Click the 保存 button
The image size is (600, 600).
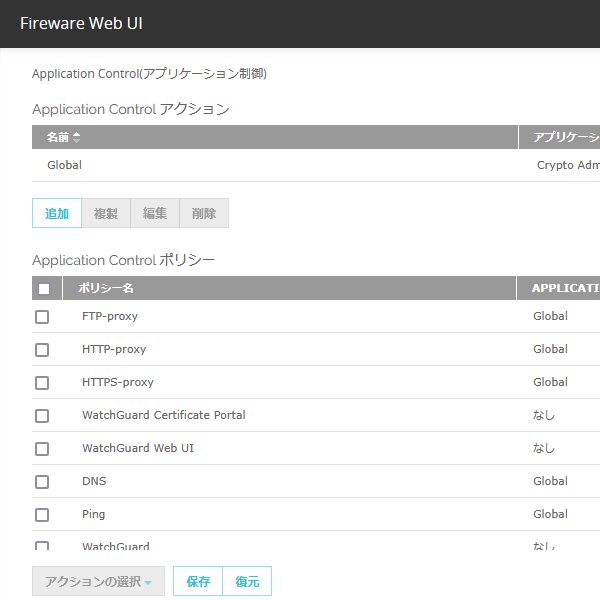click(198, 581)
